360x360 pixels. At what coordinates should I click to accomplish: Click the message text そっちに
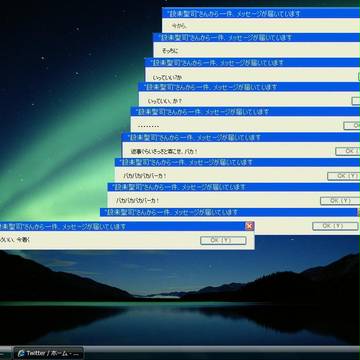point(170,51)
